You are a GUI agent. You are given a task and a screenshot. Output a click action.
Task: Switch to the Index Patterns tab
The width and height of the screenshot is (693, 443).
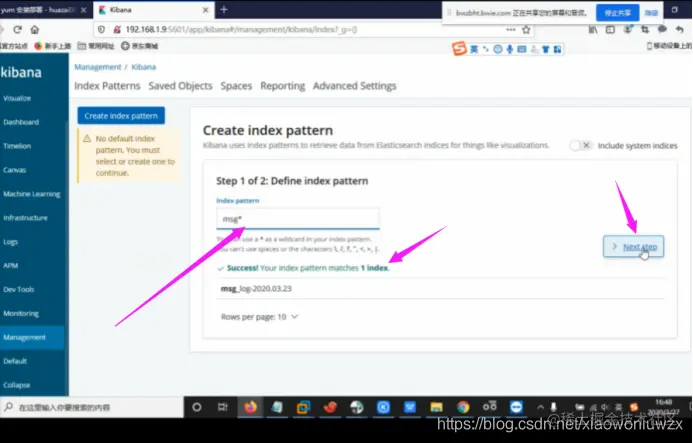click(107, 86)
